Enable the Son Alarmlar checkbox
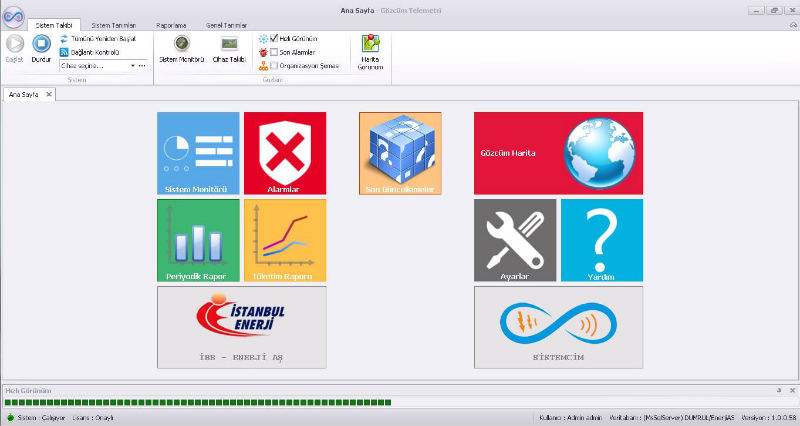This screenshot has width=800, height=426. 274,52
